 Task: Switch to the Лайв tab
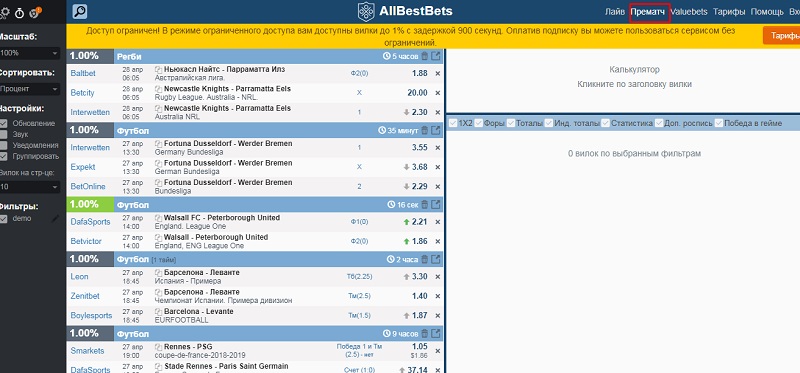[615, 12]
